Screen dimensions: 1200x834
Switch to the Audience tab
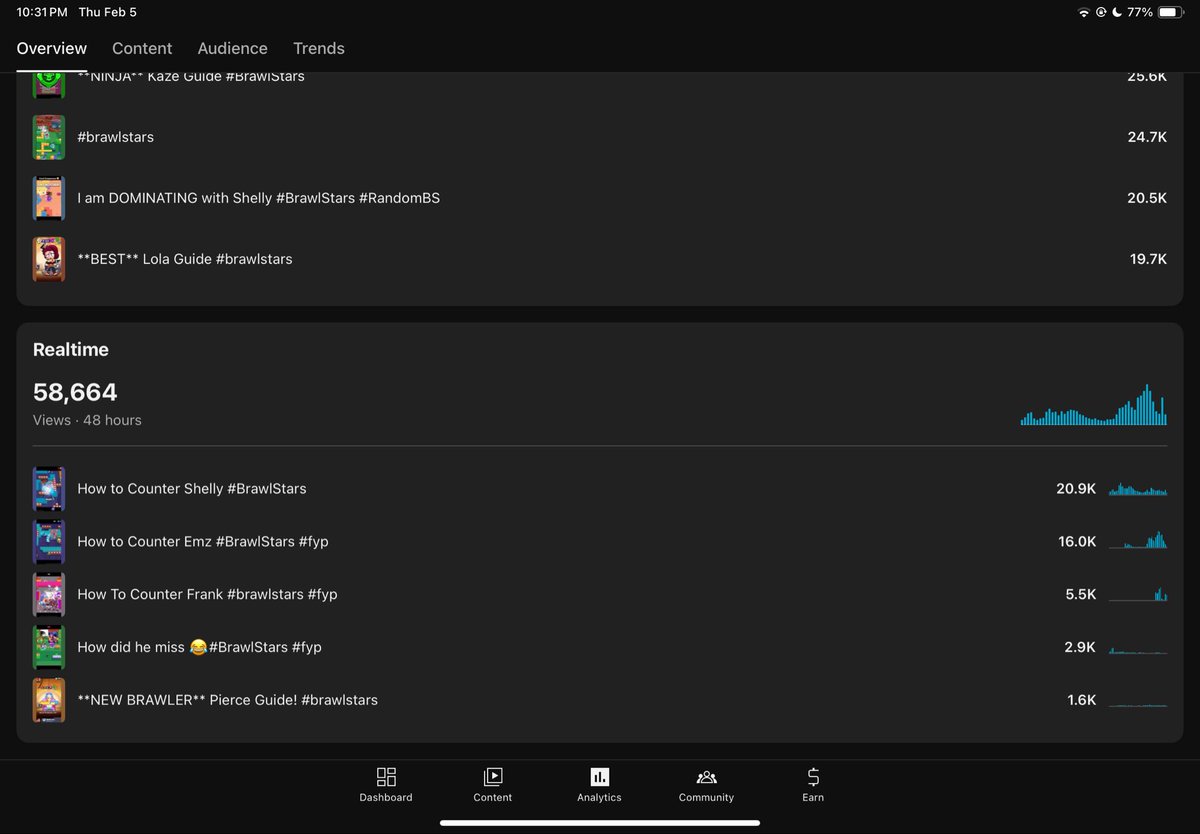click(x=232, y=48)
